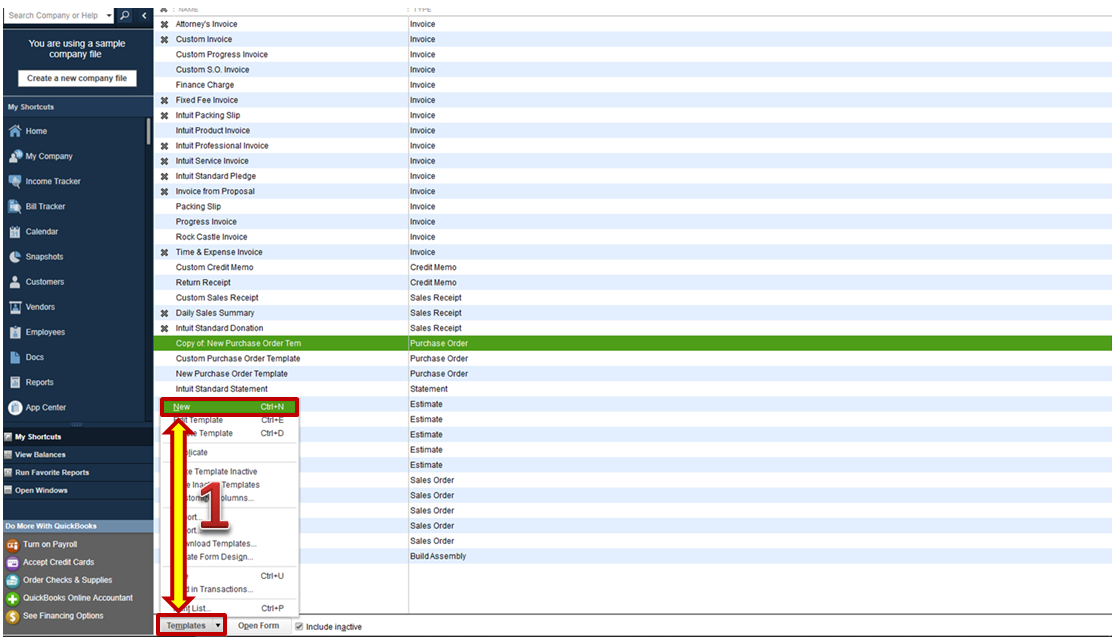This screenshot has width=1117, height=642.
Task: Toggle inactive mark for Custom Invoice
Action: coord(165,40)
